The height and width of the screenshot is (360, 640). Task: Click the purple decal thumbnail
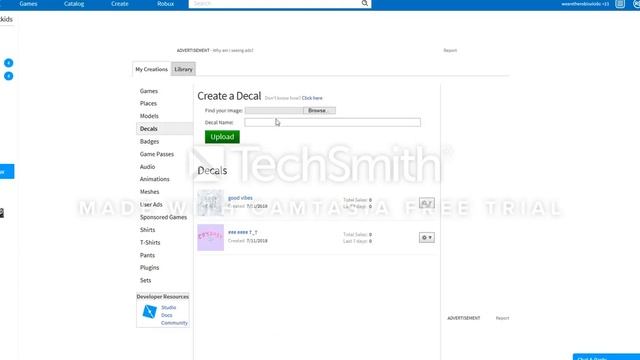(211, 238)
